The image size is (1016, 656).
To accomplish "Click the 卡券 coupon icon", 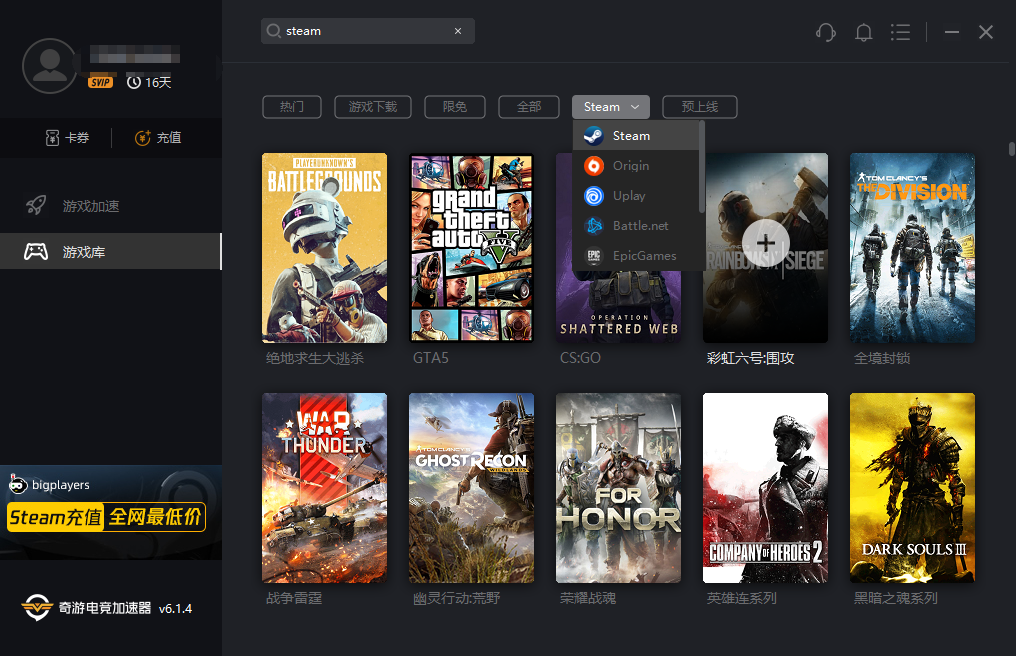I will (x=52, y=137).
